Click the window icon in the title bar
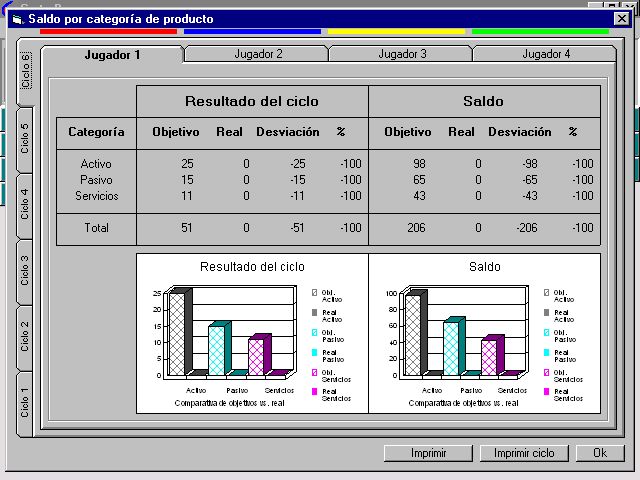 point(16,19)
